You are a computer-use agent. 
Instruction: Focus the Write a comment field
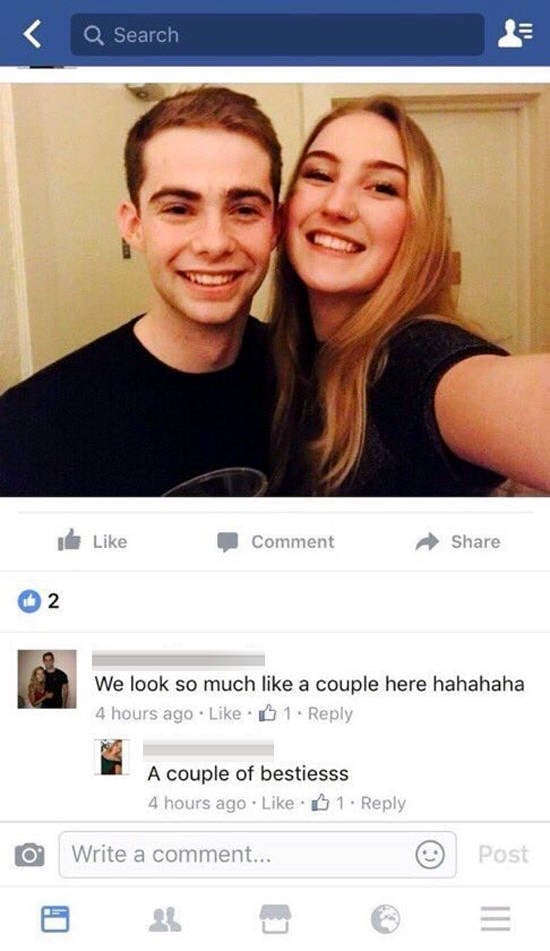pos(257,855)
